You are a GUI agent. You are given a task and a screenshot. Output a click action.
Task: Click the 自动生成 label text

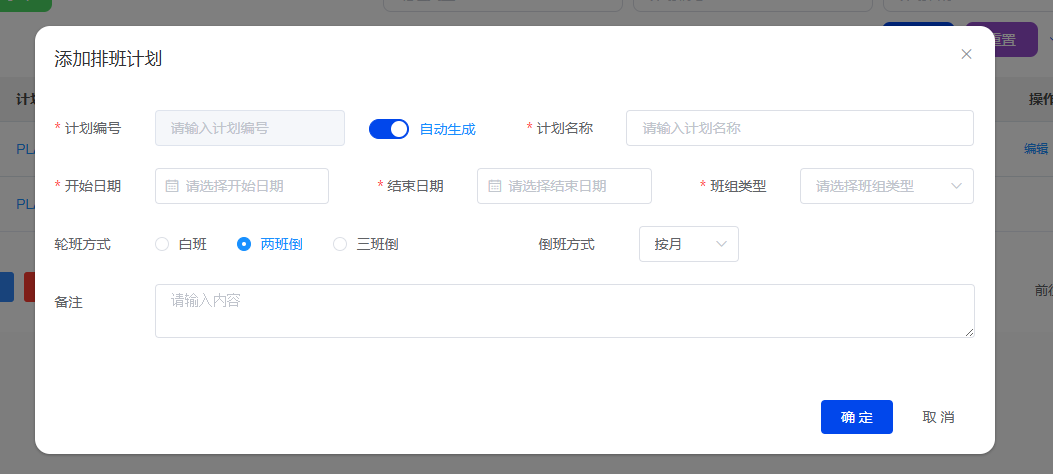pos(447,130)
